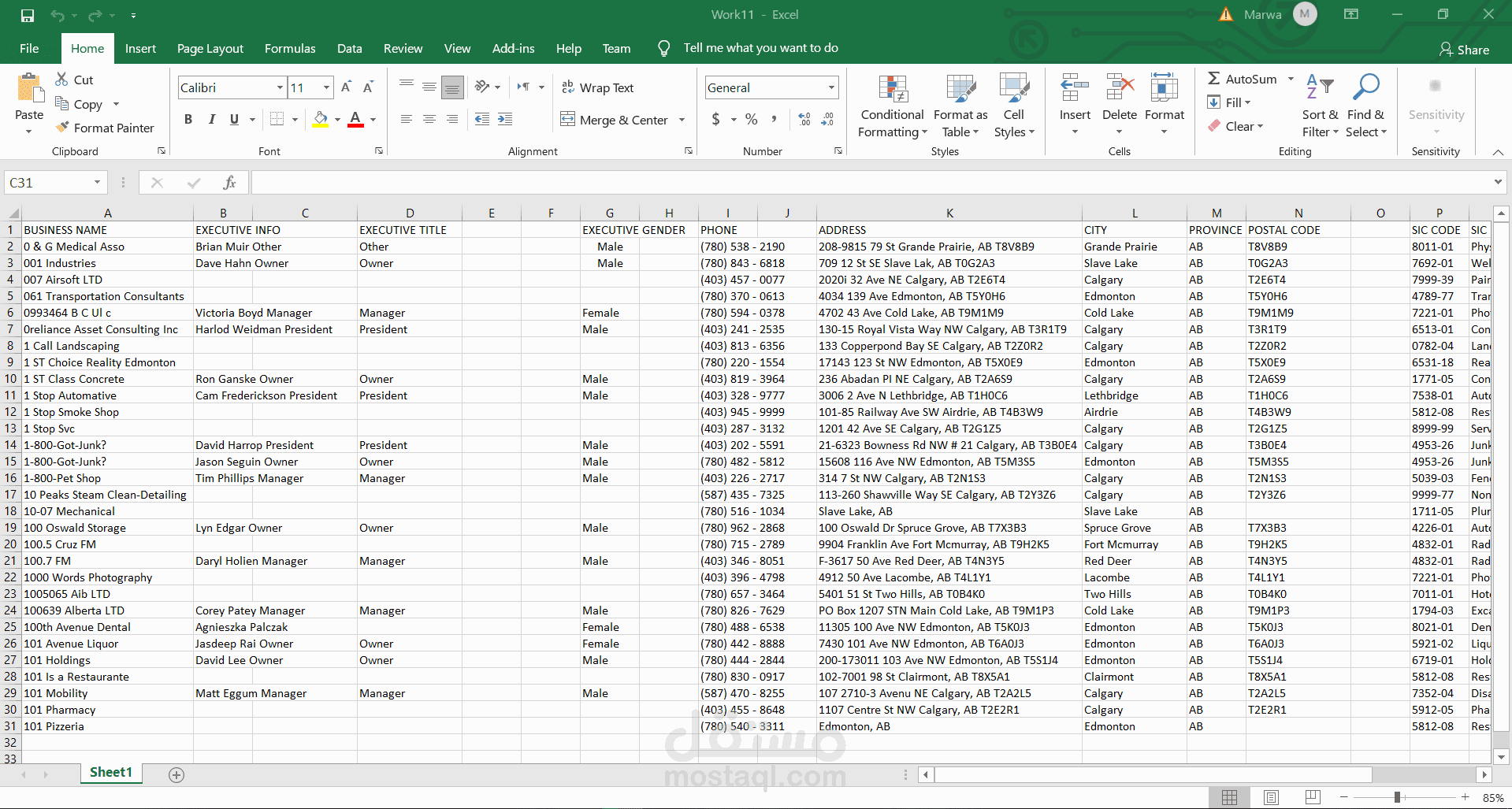Click the Undo arrow icon
The image size is (1512, 809).
[x=57, y=15]
